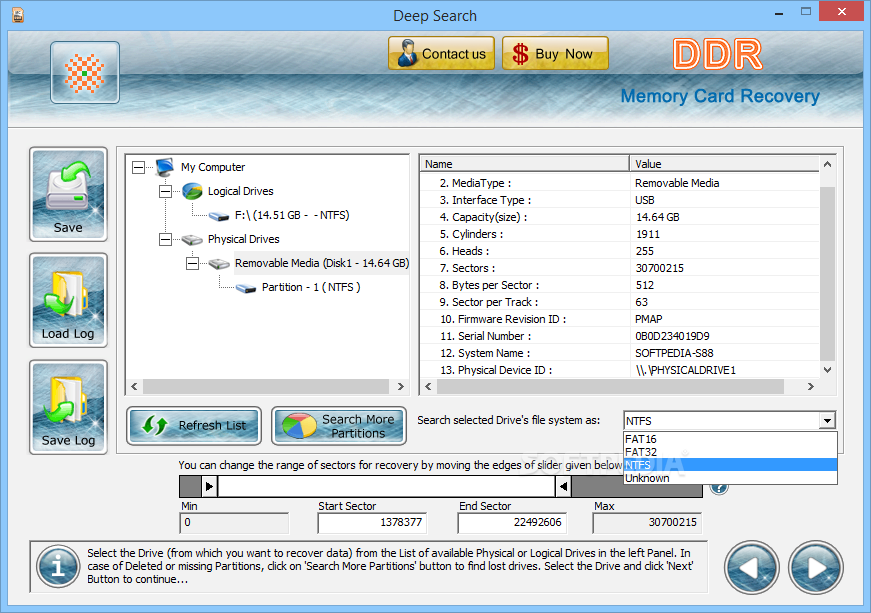
Task: Click the help question mark icon
Action: coord(719,489)
